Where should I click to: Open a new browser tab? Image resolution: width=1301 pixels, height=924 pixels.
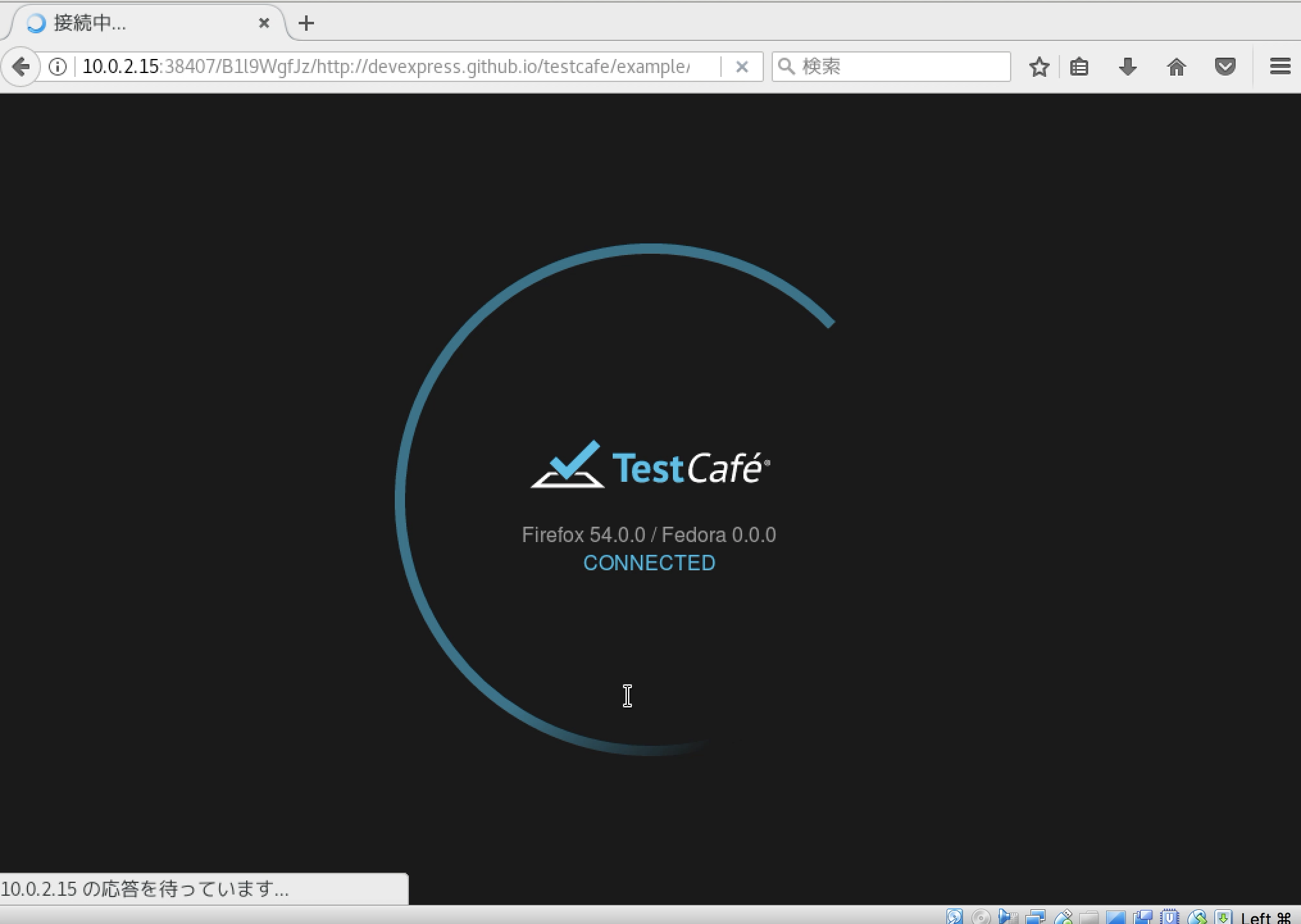click(306, 23)
